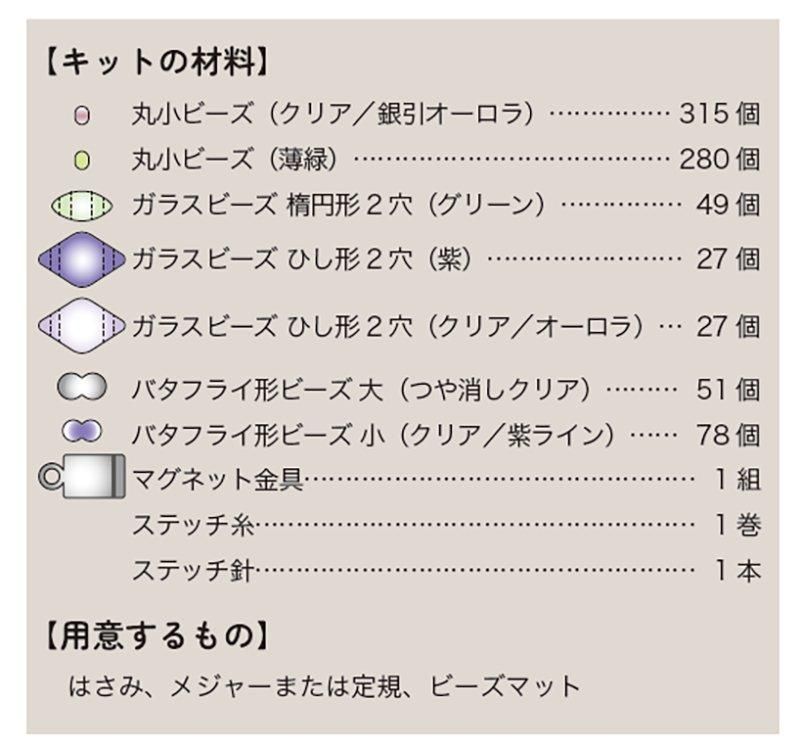Viewport: 800px width, 749px height.
Task: Select the magnet clasp icon
Action: click(x=84, y=477)
